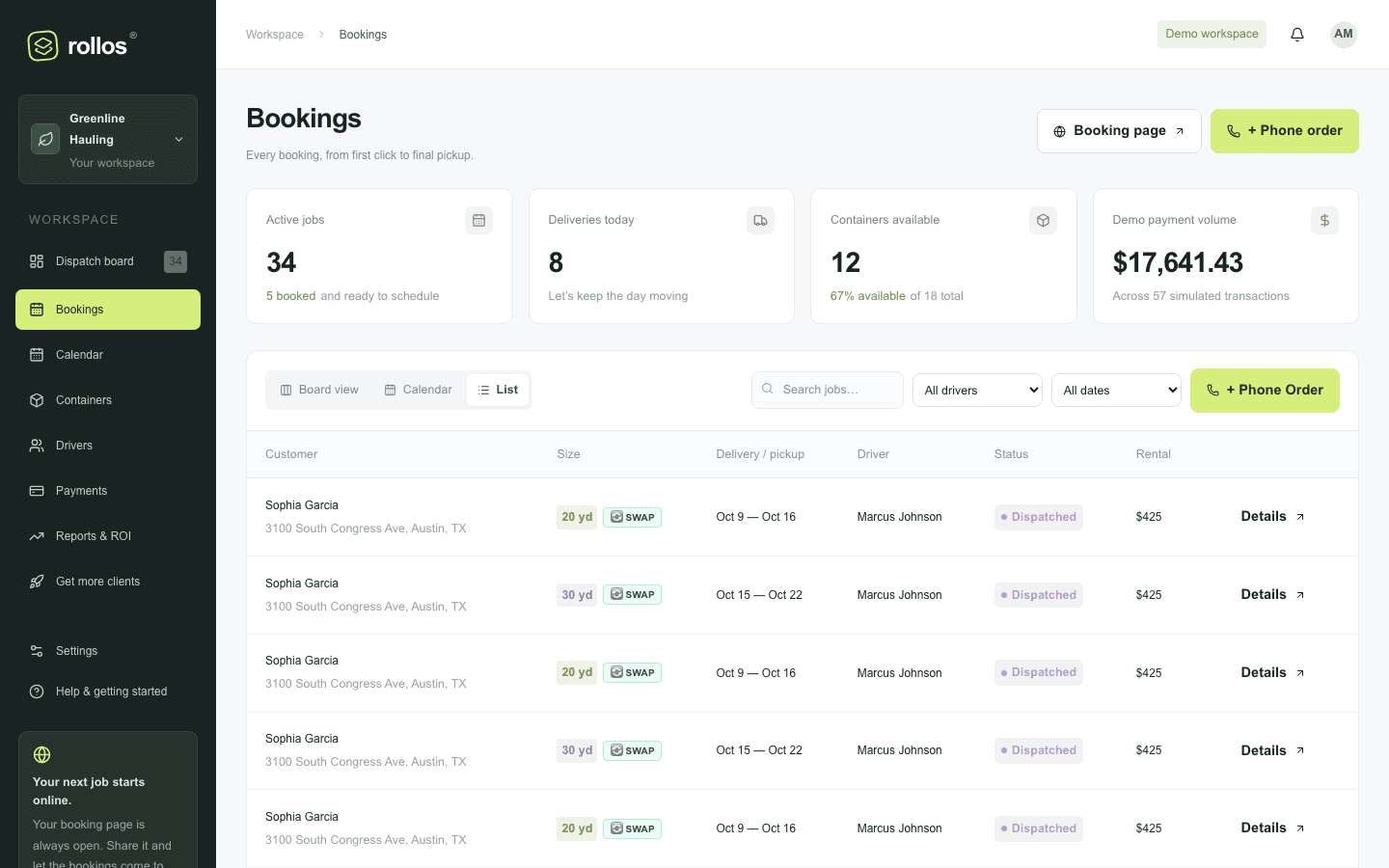Click the SWAP badge in the first row
This screenshot has width=1389, height=868.
coord(632,517)
